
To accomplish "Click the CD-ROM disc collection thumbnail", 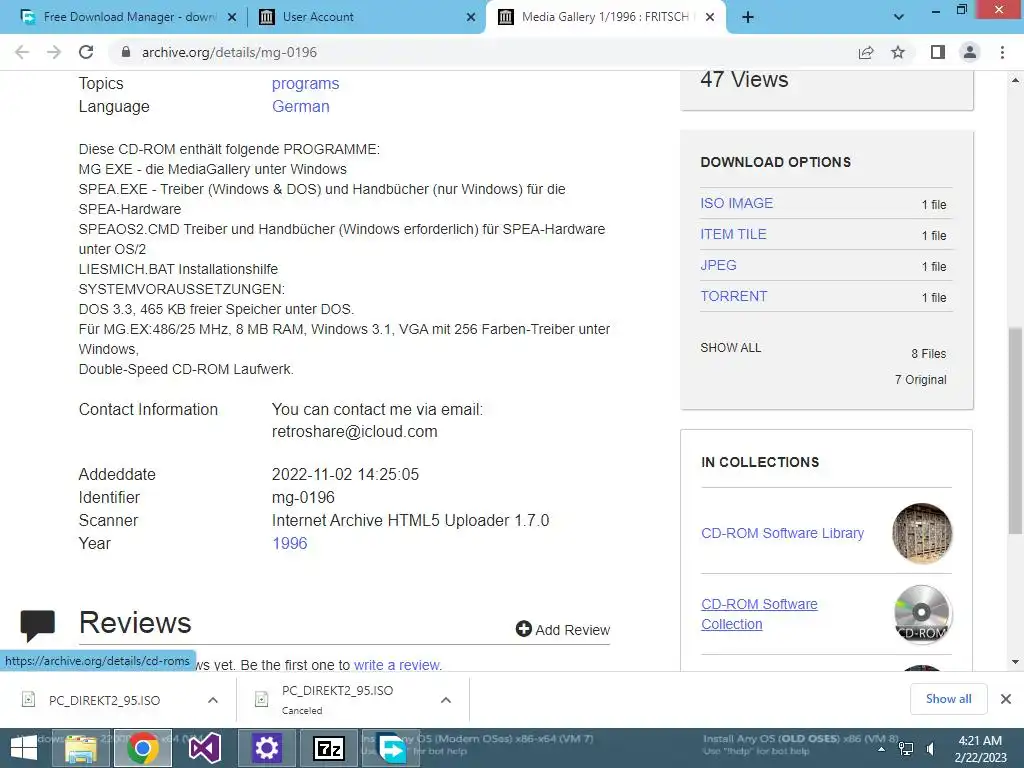I will (922, 615).
